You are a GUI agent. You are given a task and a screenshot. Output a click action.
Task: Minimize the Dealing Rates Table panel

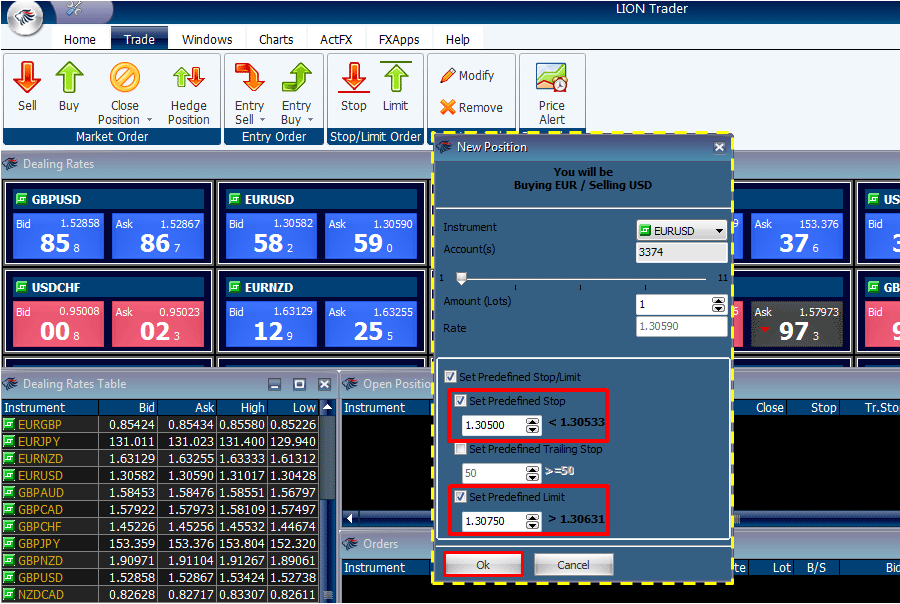tap(274, 385)
